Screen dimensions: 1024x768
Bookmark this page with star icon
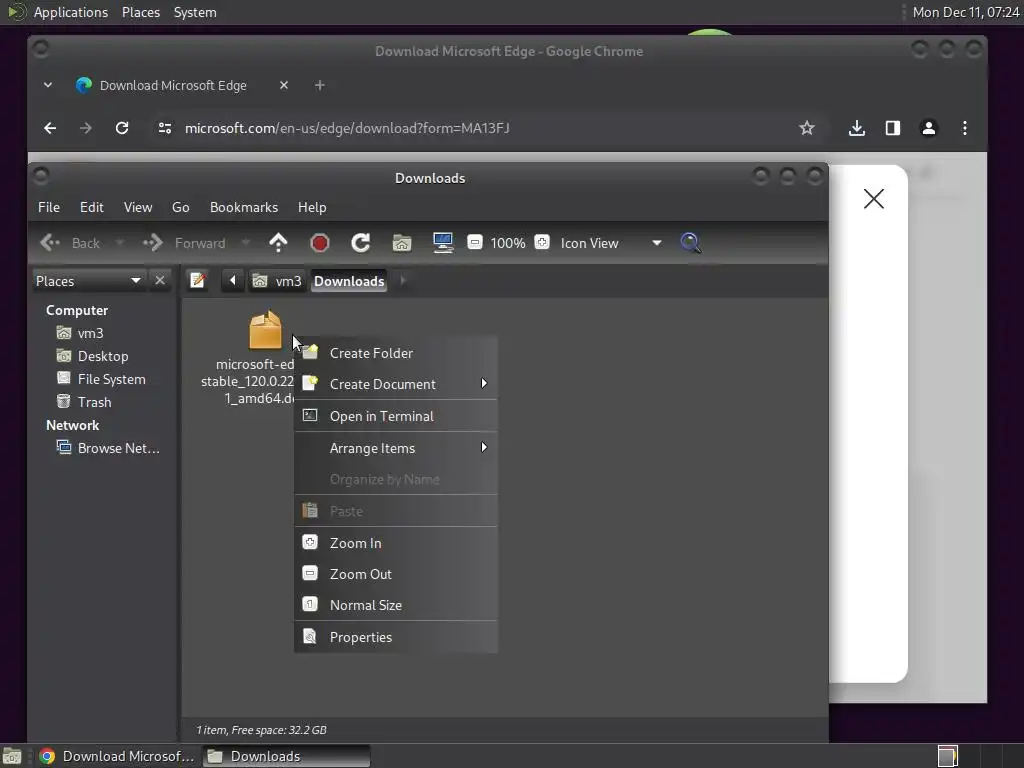point(807,128)
